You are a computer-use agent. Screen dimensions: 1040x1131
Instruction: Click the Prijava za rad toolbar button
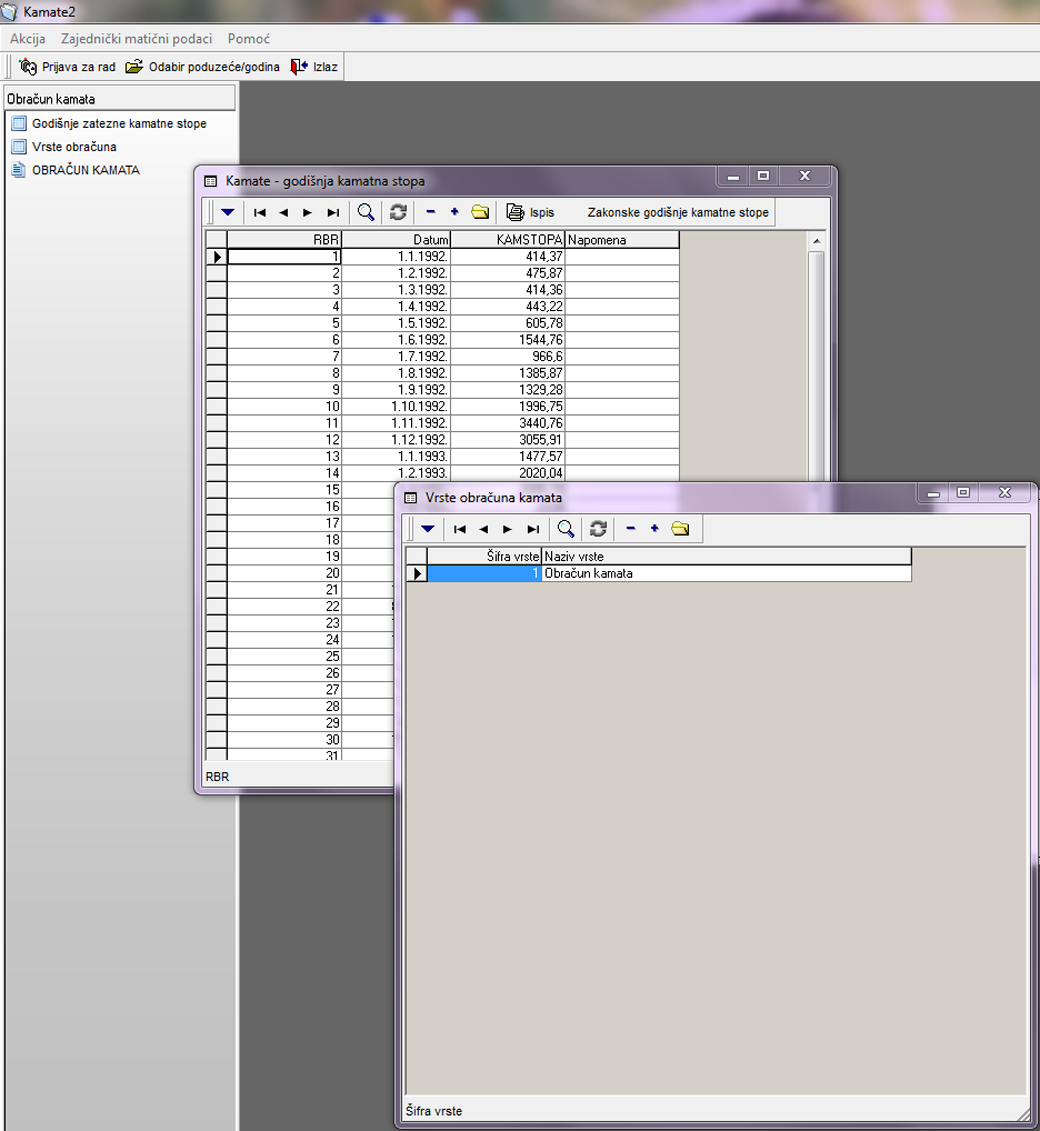(67, 67)
